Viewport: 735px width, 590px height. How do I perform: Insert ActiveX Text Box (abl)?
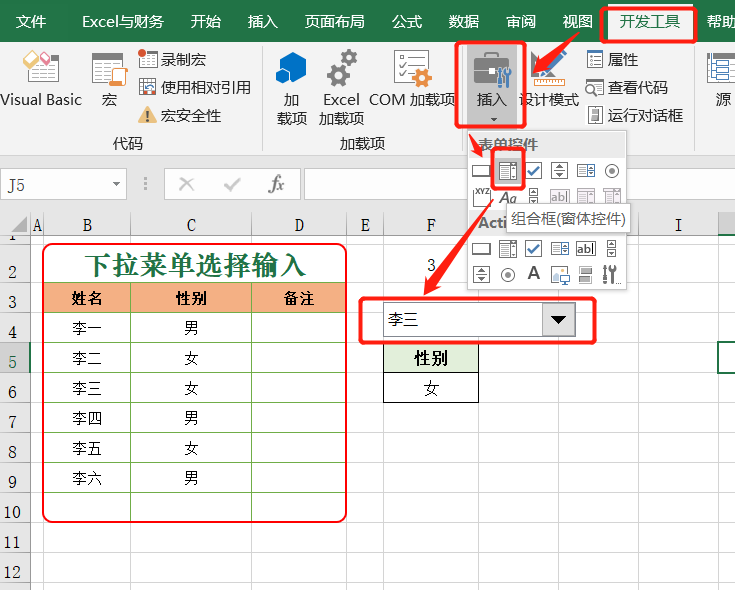[x=586, y=249]
